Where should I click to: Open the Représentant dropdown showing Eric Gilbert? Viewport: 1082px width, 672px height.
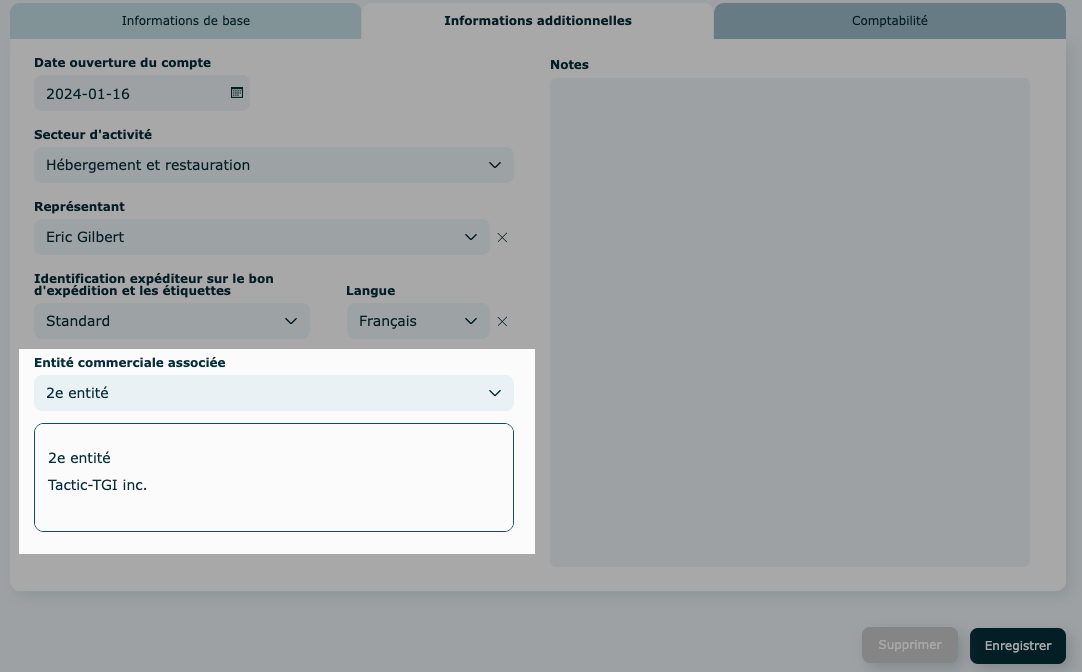pos(250,238)
